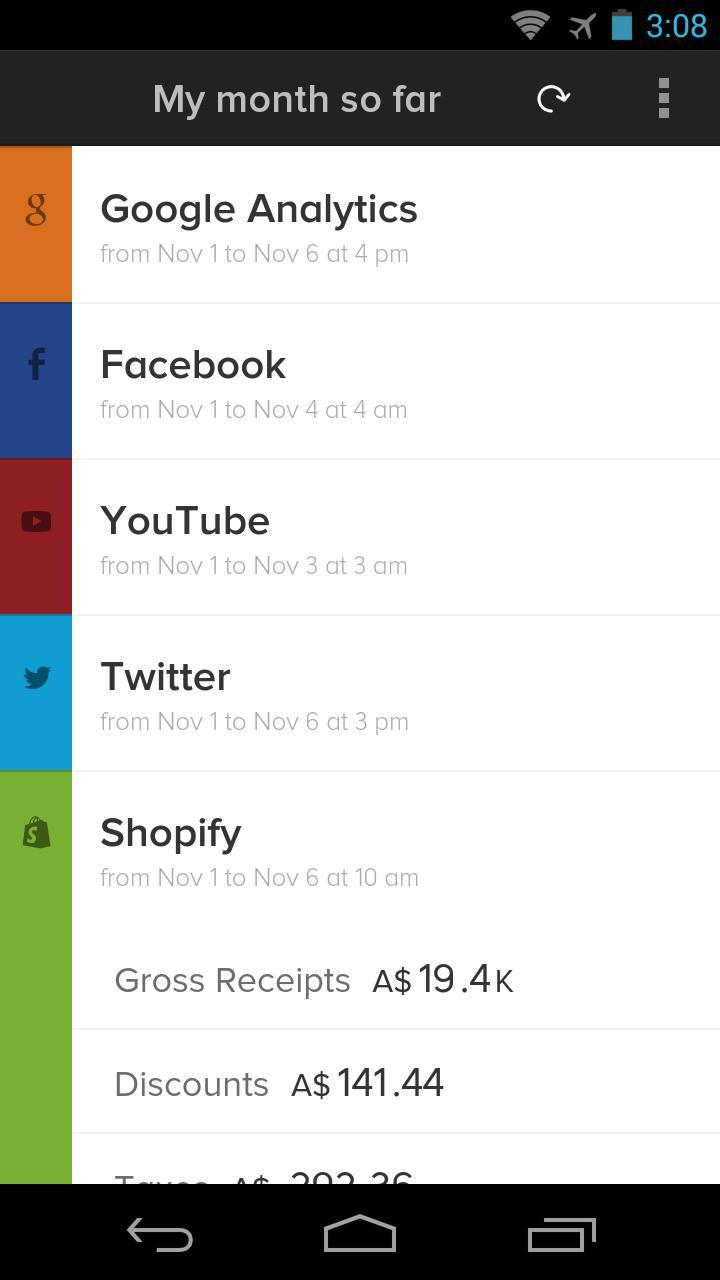Expand the YouTube section
This screenshot has height=1280, width=720.
(395, 537)
